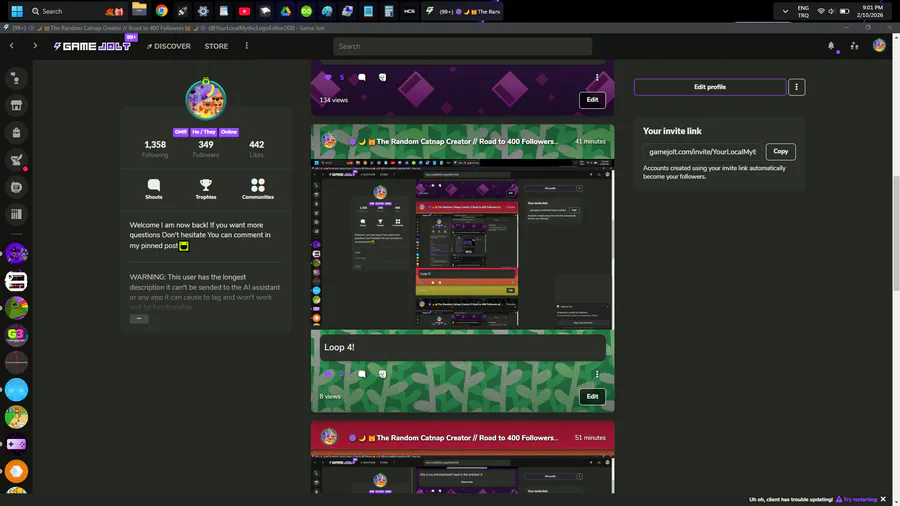Open the Loop 4! post screenshot image
900x506 pixels.
(463, 244)
